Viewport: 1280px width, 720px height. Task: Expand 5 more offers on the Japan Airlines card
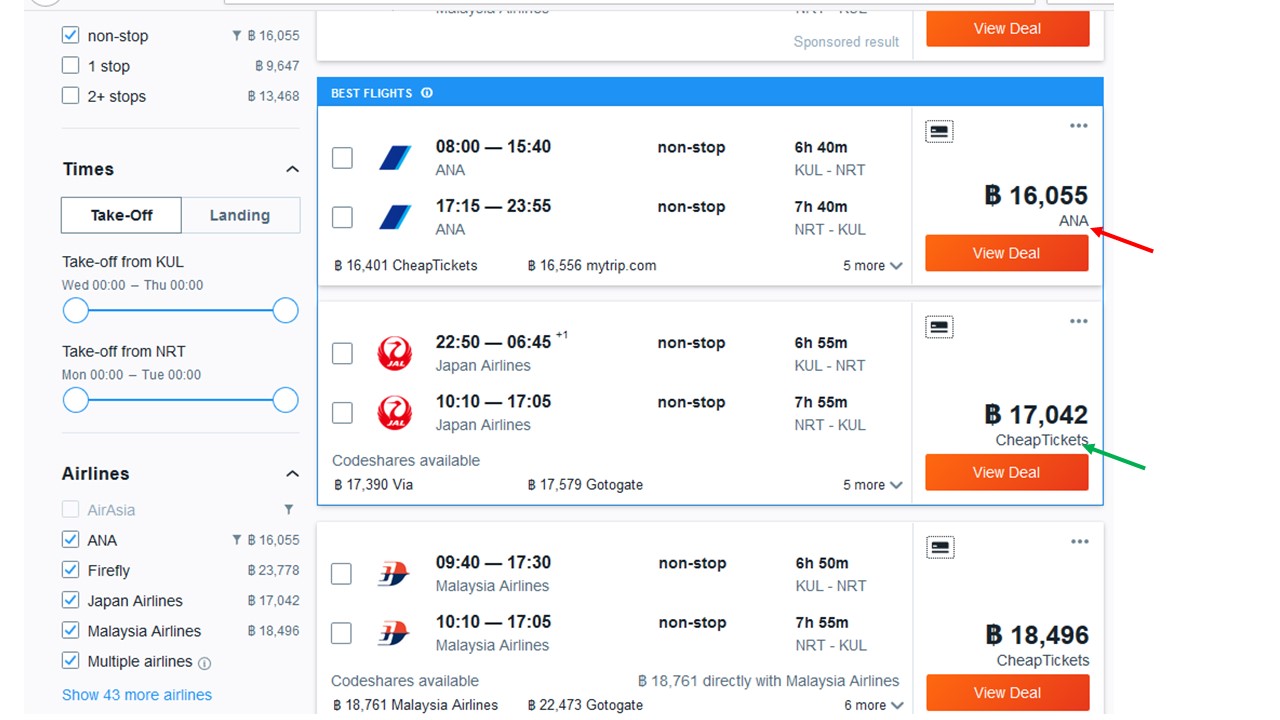[x=872, y=485]
